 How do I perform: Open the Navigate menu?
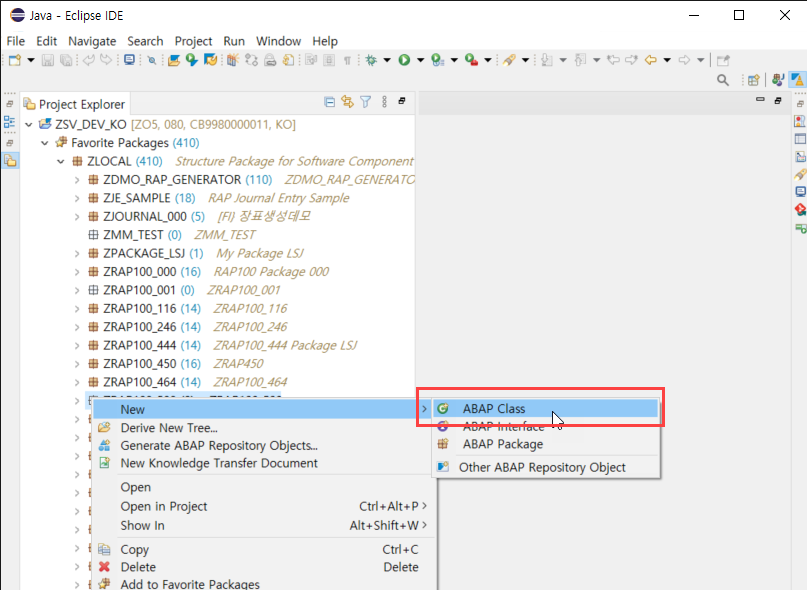92,41
